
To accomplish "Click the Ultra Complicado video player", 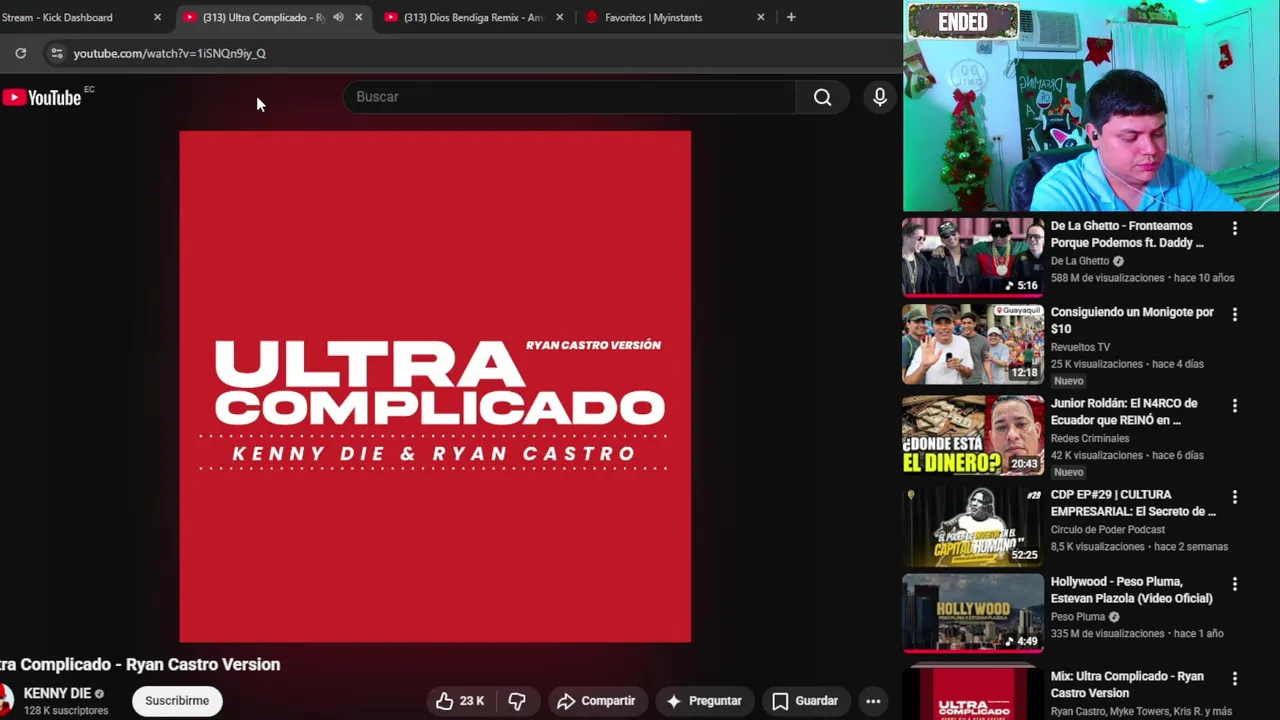I will click(435, 386).
